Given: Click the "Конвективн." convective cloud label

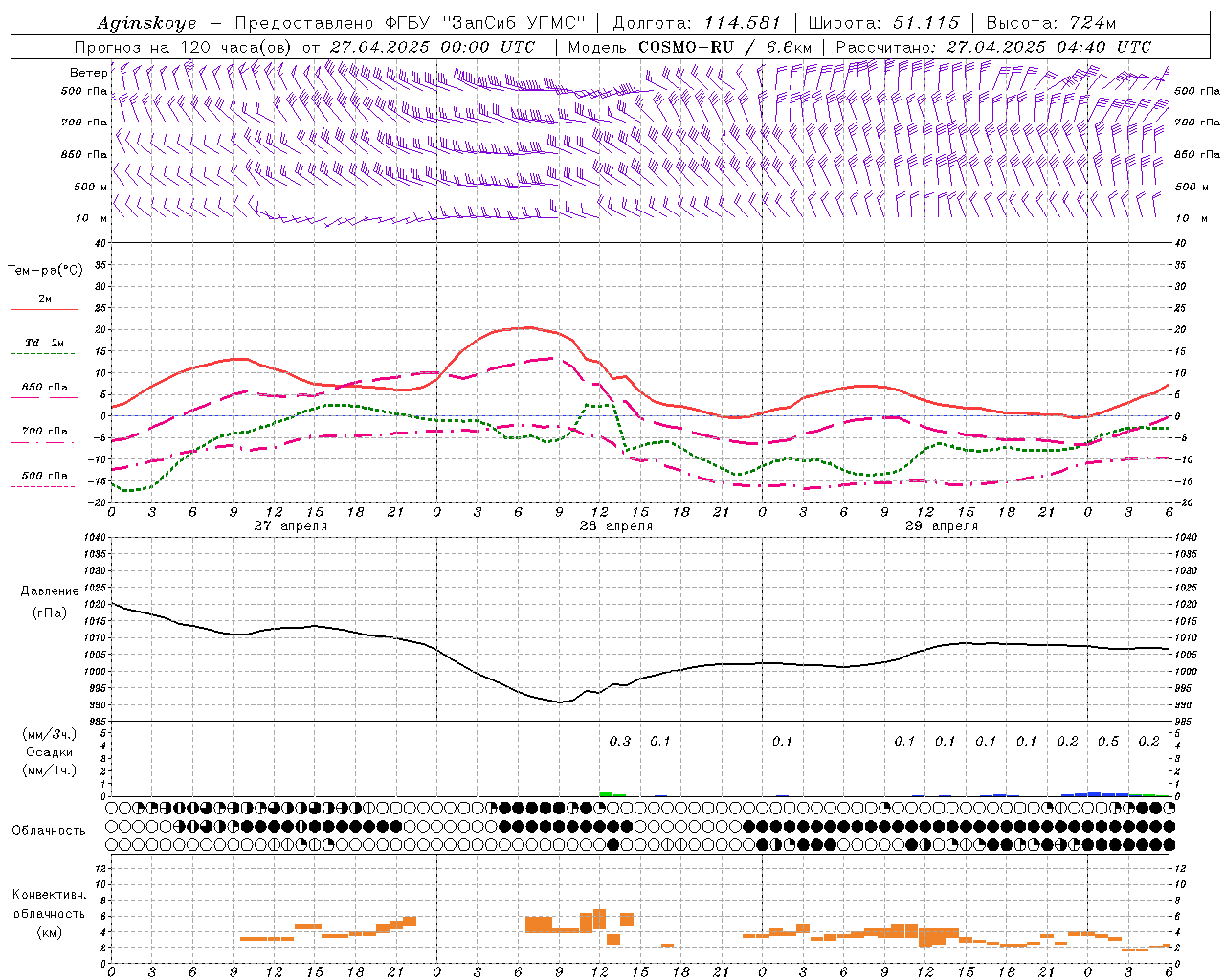Looking at the screenshot, I should (49, 895).
